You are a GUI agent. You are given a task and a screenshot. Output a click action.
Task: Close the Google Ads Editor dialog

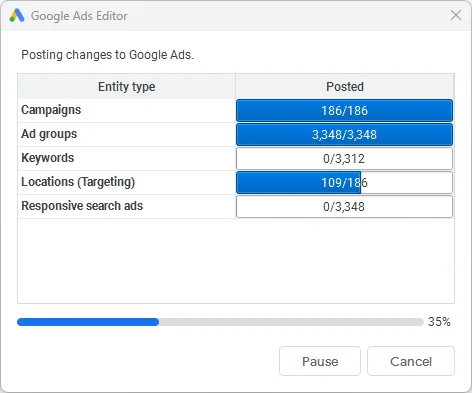coord(456,15)
